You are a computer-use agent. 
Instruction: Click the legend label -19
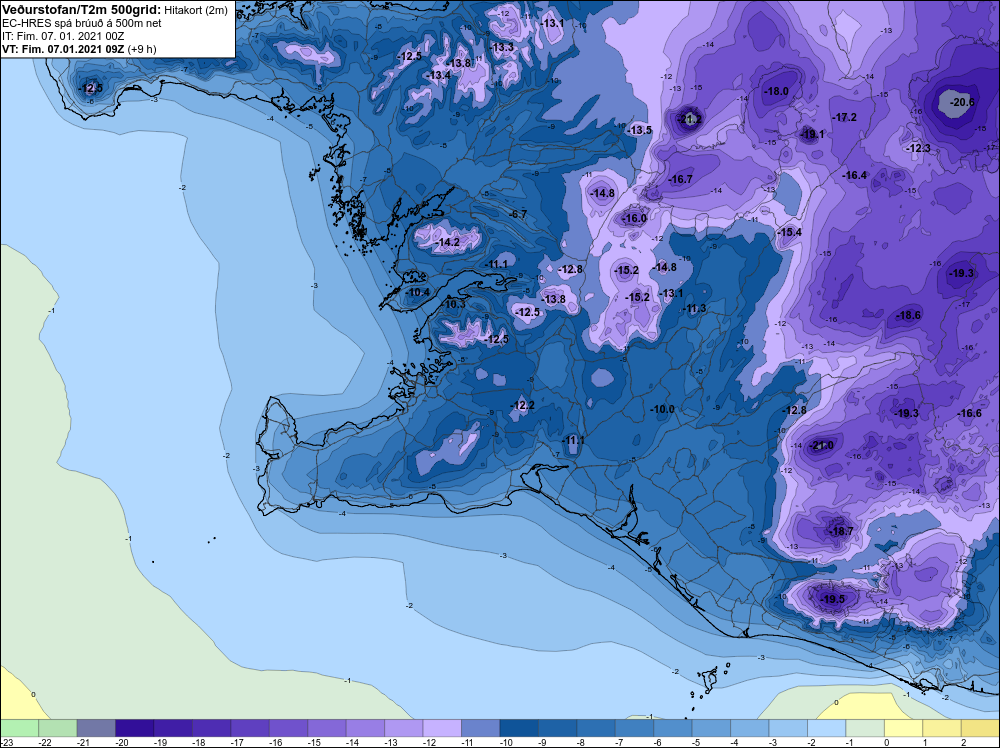160,742
